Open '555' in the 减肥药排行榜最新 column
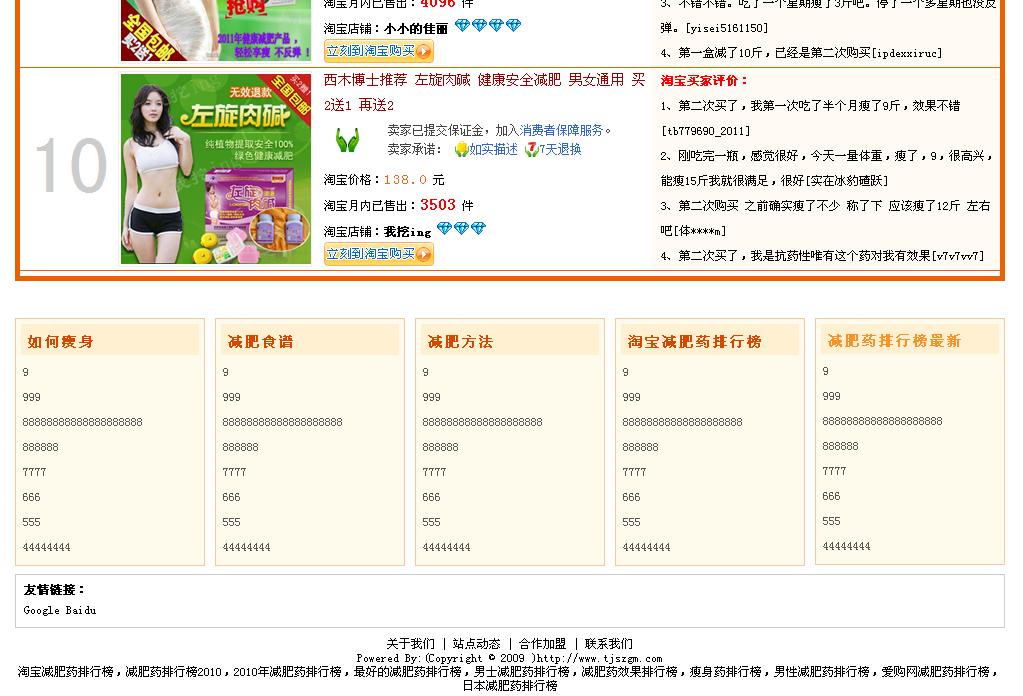 [831, 521]
